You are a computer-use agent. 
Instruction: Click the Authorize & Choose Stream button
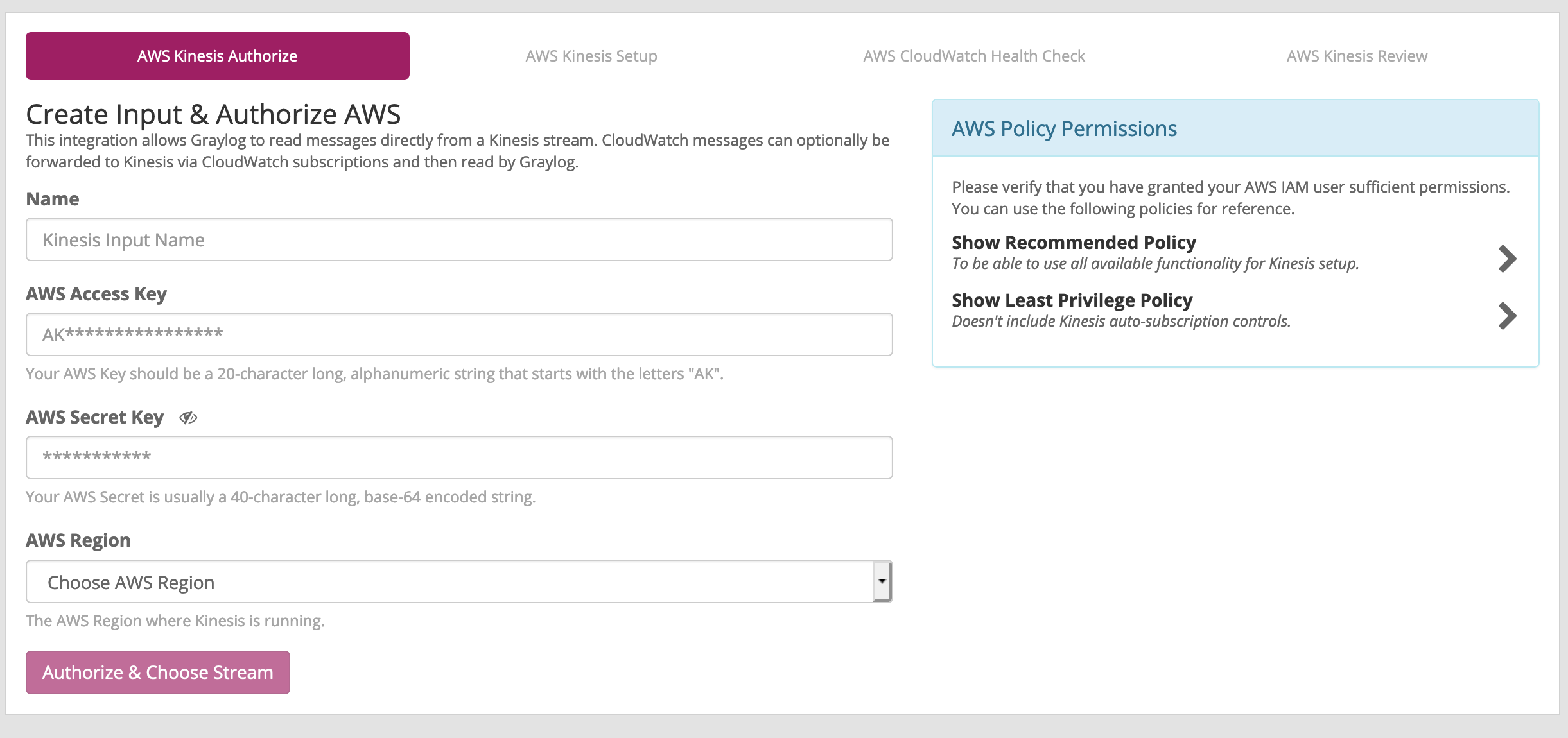click(x=157, y=672)
